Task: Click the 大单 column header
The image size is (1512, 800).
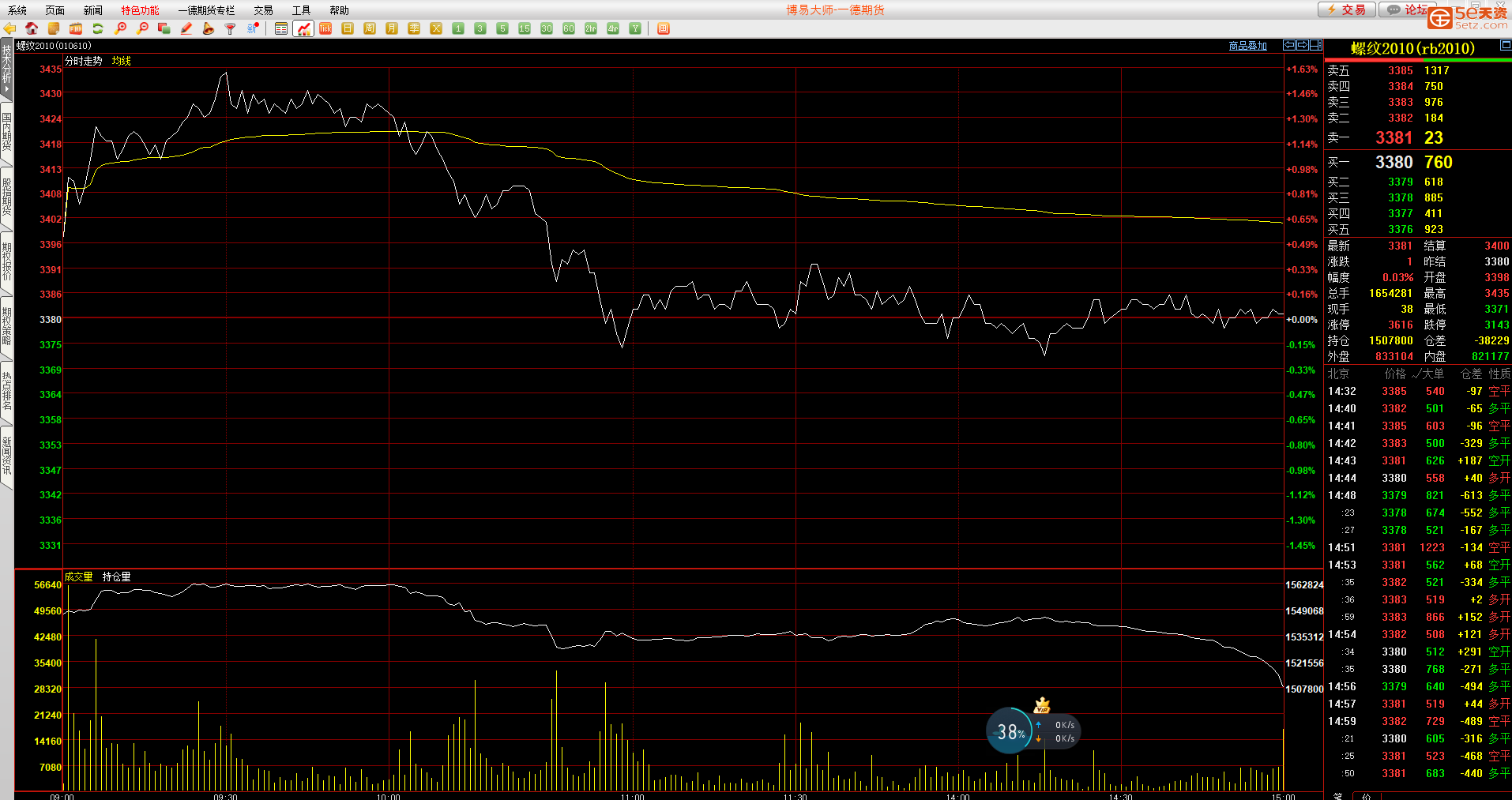Action: pyautogui.click(x=1433, y=374)
